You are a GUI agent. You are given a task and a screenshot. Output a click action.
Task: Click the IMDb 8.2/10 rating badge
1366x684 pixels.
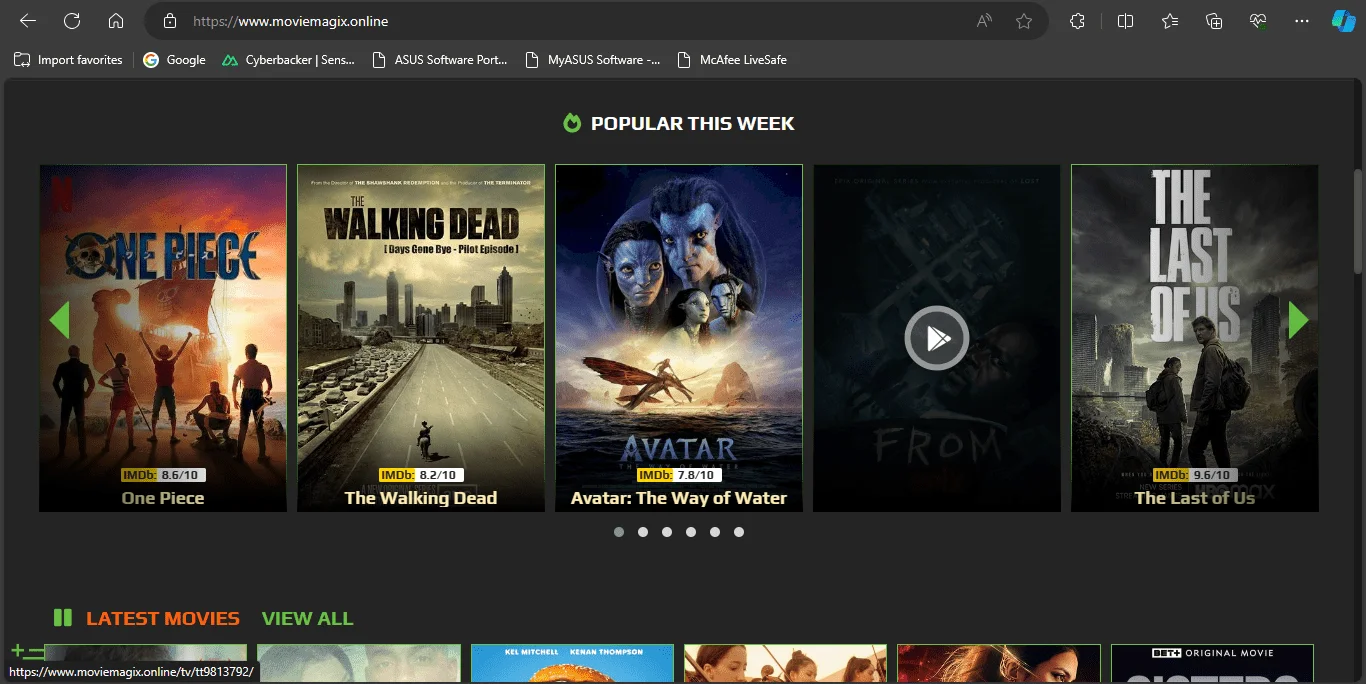tap(421, 475)
